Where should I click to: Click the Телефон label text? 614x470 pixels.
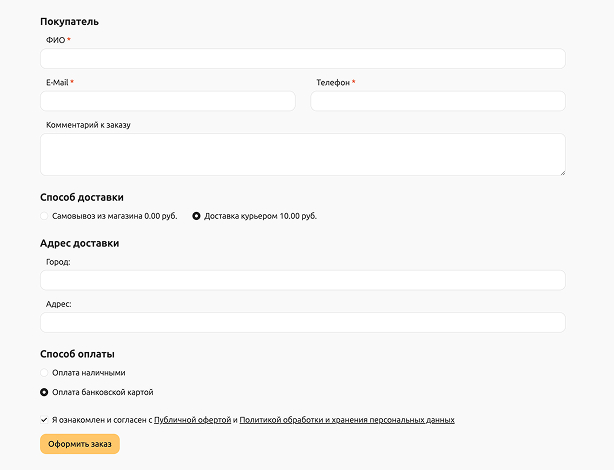[x=333, y=83]
